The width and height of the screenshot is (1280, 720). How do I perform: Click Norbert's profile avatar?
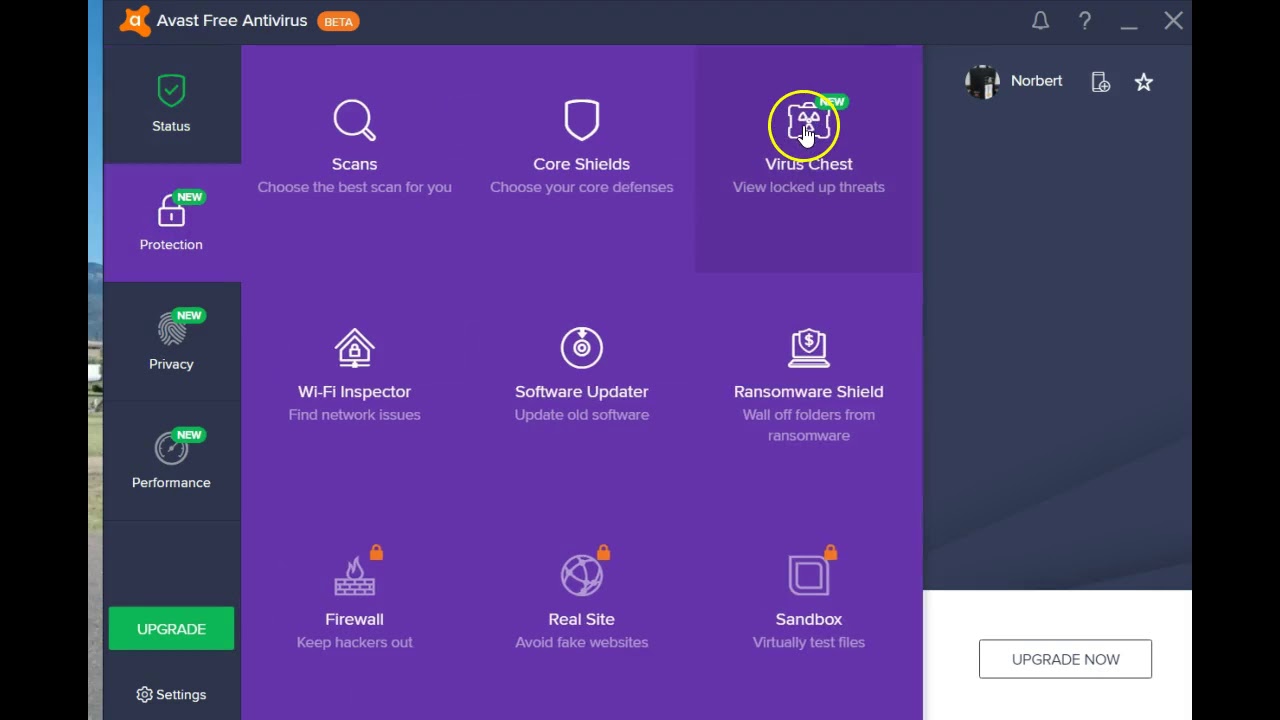(982, 82)
